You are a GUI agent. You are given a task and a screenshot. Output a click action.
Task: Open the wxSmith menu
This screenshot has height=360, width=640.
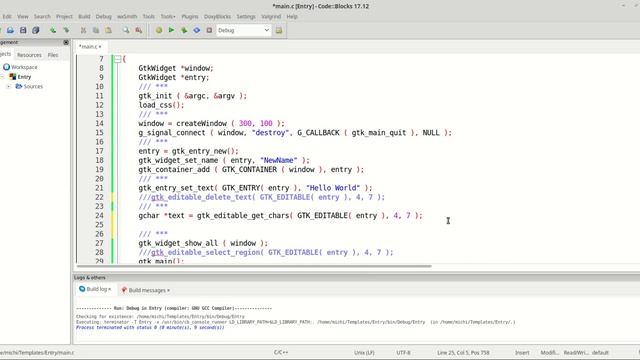(127, 17)
